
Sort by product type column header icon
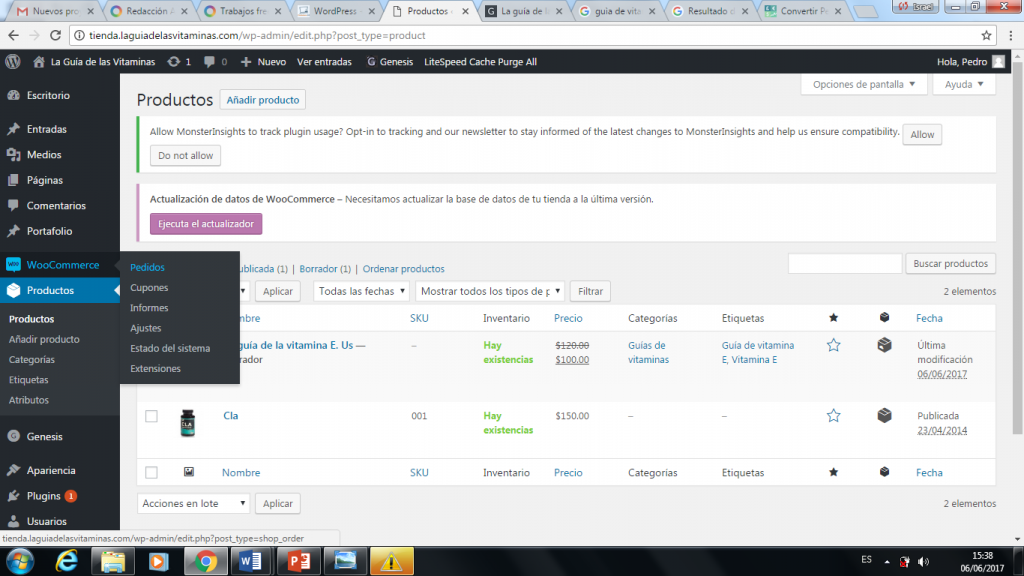point(884,317)
